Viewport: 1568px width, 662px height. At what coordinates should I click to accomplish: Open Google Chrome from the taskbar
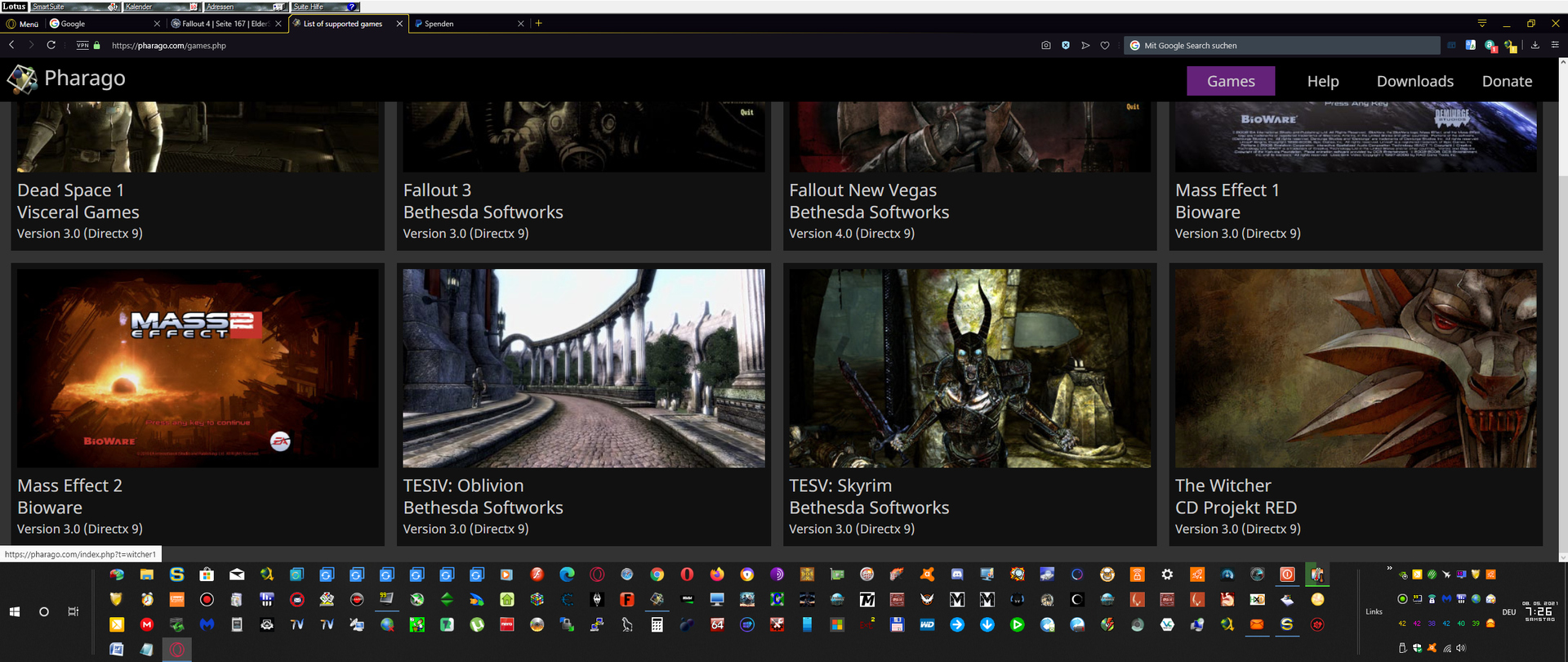(x=657, y=575)
